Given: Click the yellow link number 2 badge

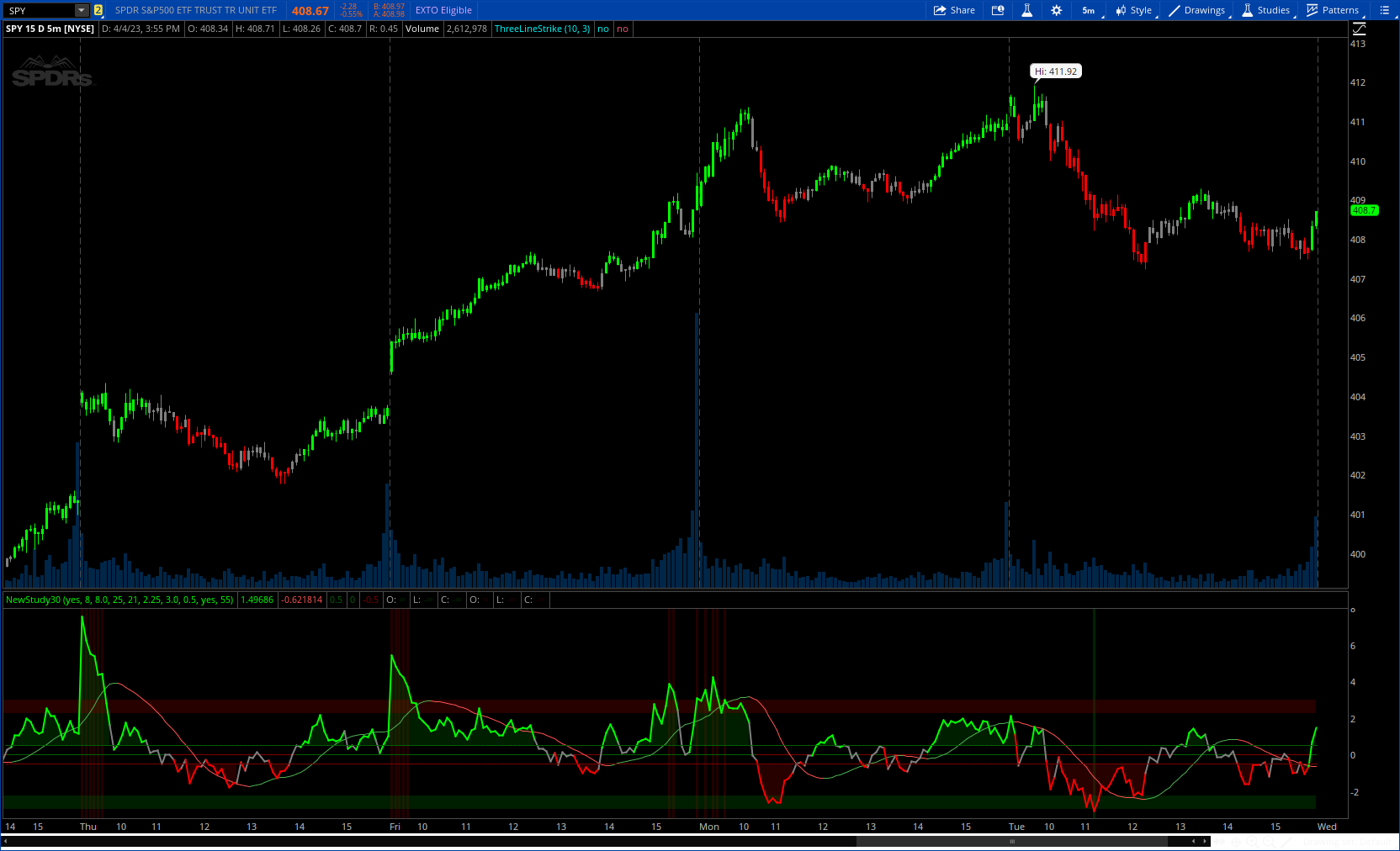Looking at the screenshot, I should click(x=98, y=11).
